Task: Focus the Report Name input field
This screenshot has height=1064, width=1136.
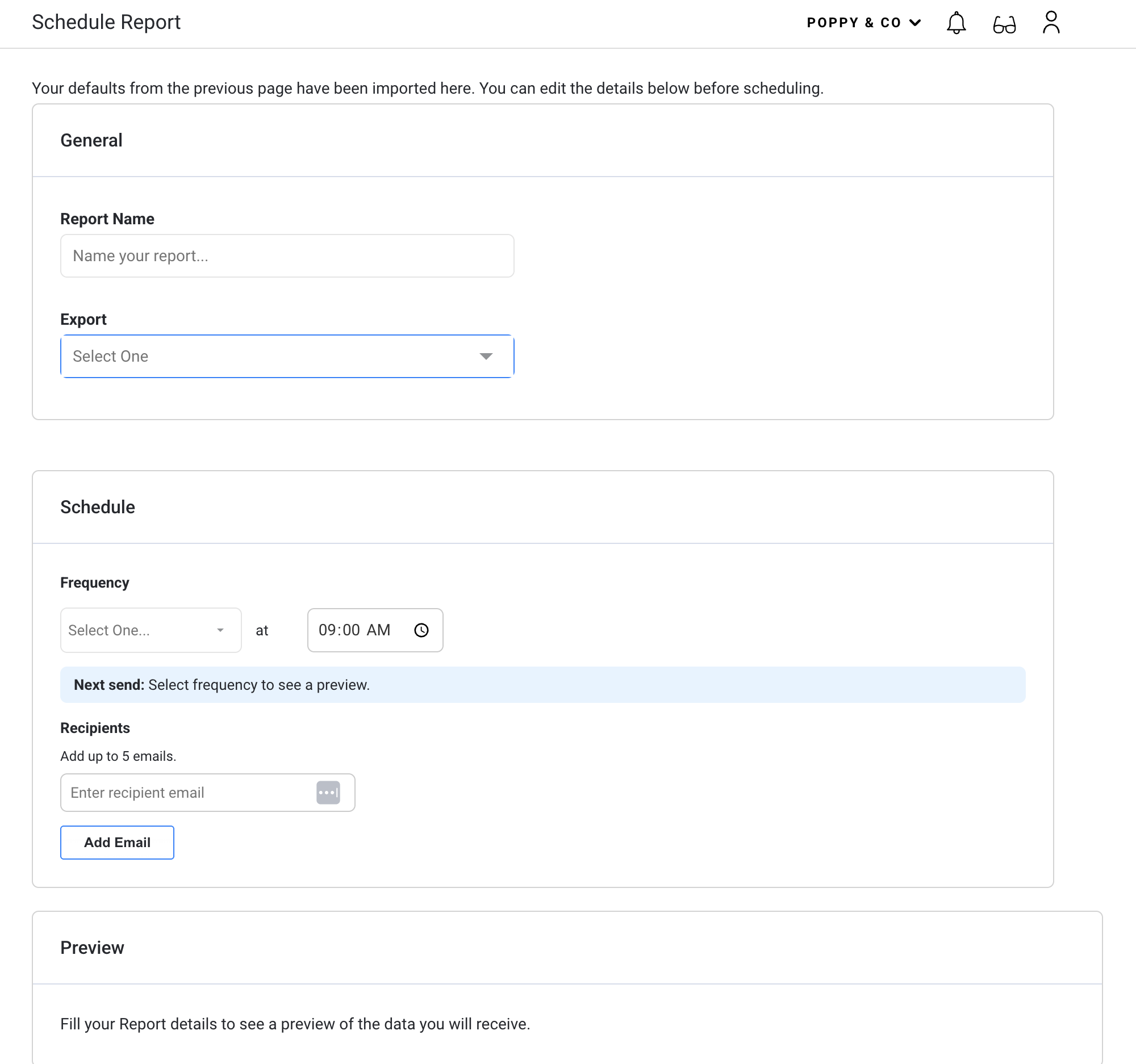Action: point(287,256)
